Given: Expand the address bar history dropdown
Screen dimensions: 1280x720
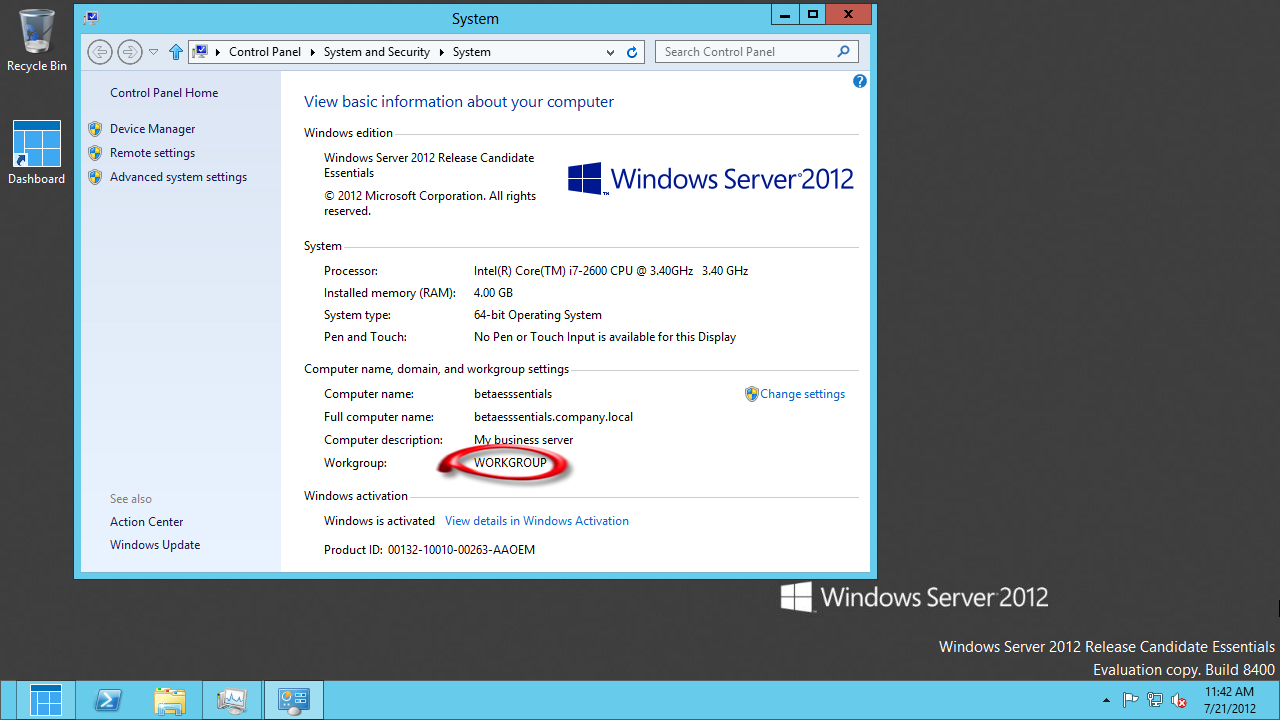Looking at the screenshot, I should [x=611, y=52].
